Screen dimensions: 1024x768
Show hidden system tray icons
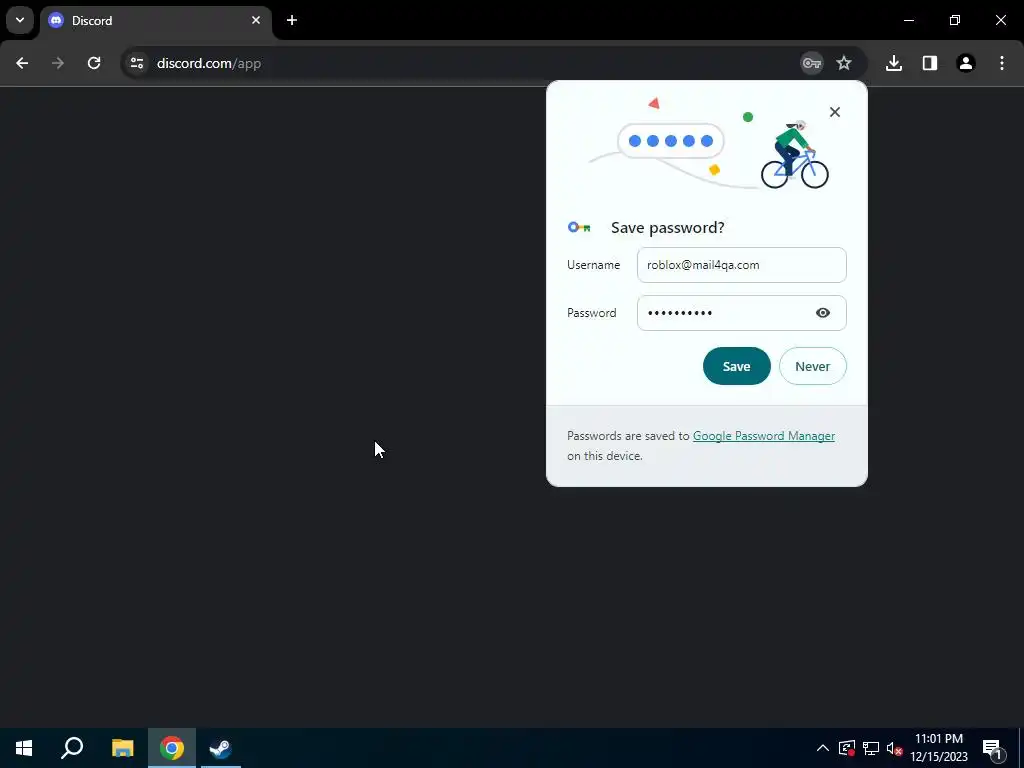tap(823, 748)
